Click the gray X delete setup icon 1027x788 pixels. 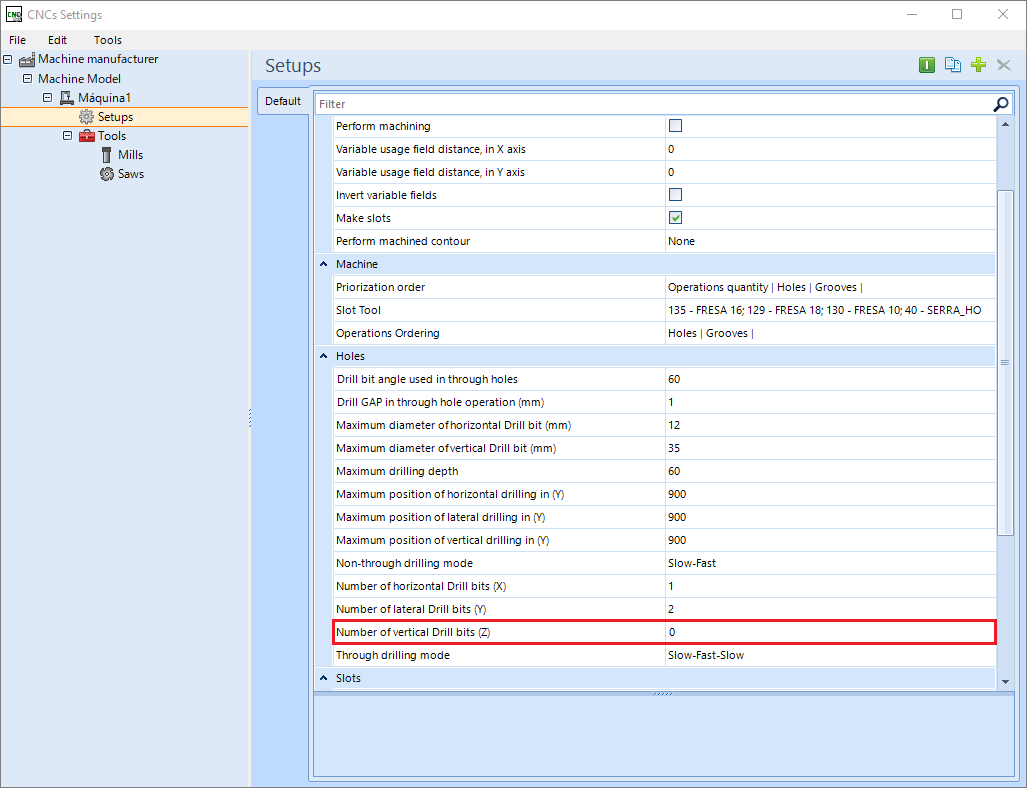pyautogui.click(x=1003, y=65)
